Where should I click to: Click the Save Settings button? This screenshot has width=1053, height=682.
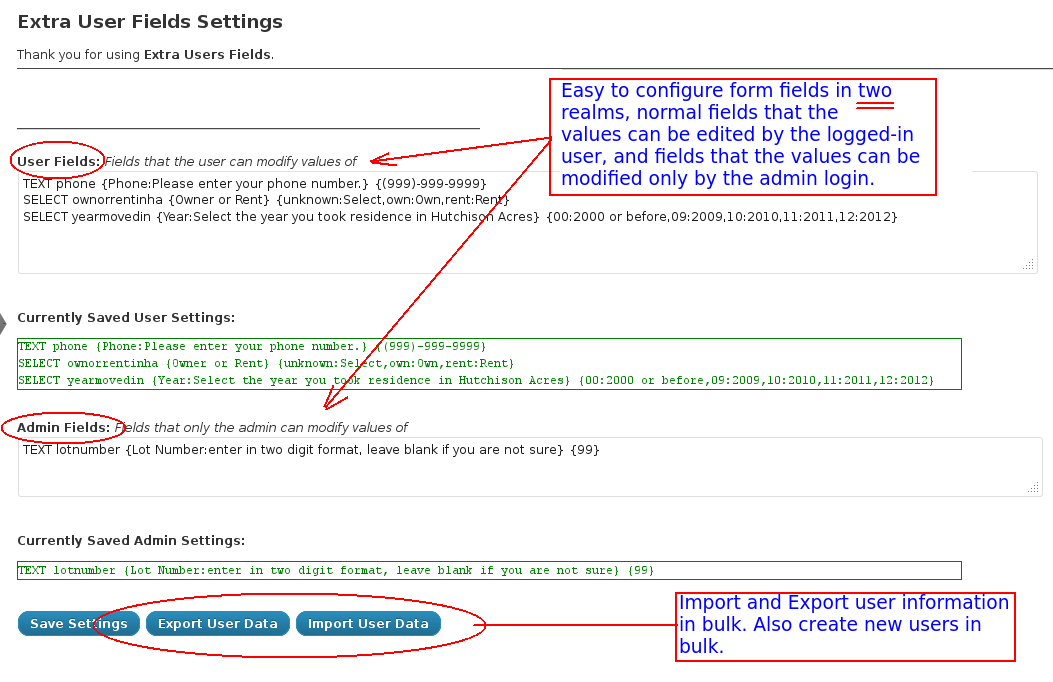tap(78, 624)
